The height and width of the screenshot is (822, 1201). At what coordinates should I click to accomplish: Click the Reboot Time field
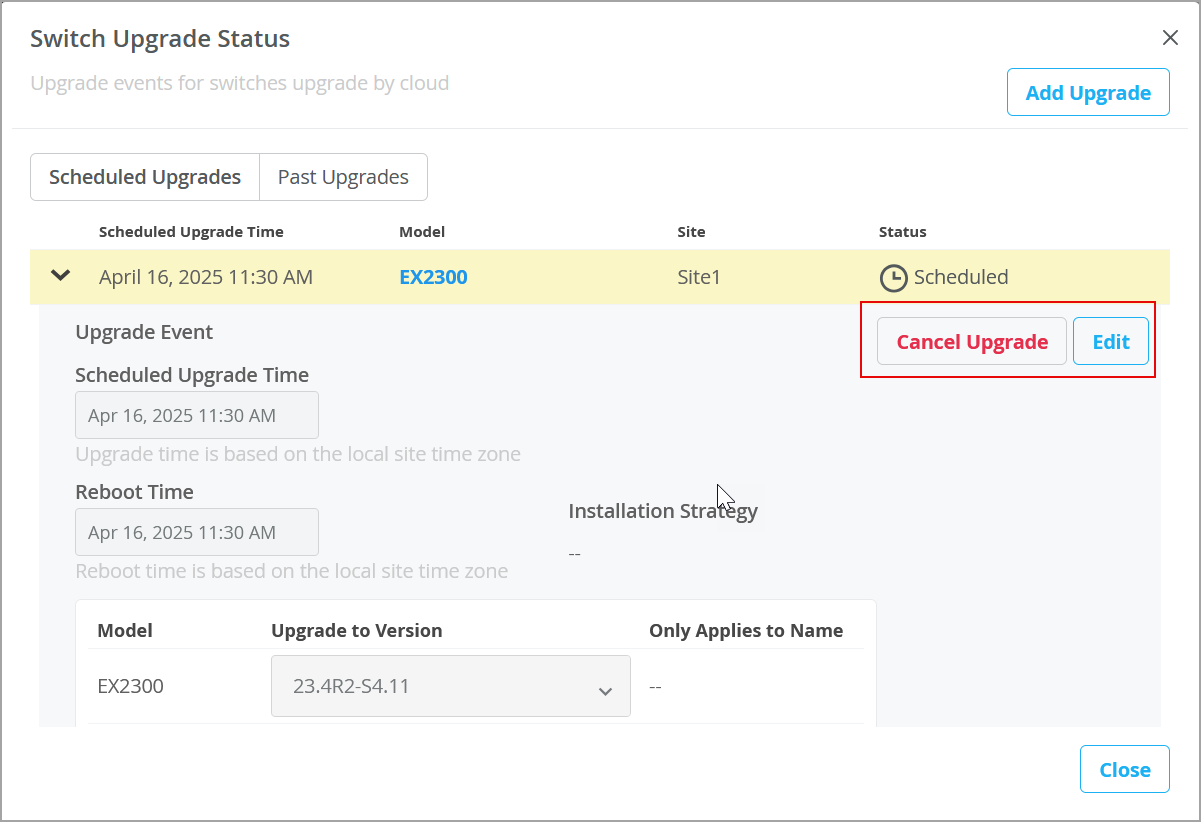[x=197, y=533]
